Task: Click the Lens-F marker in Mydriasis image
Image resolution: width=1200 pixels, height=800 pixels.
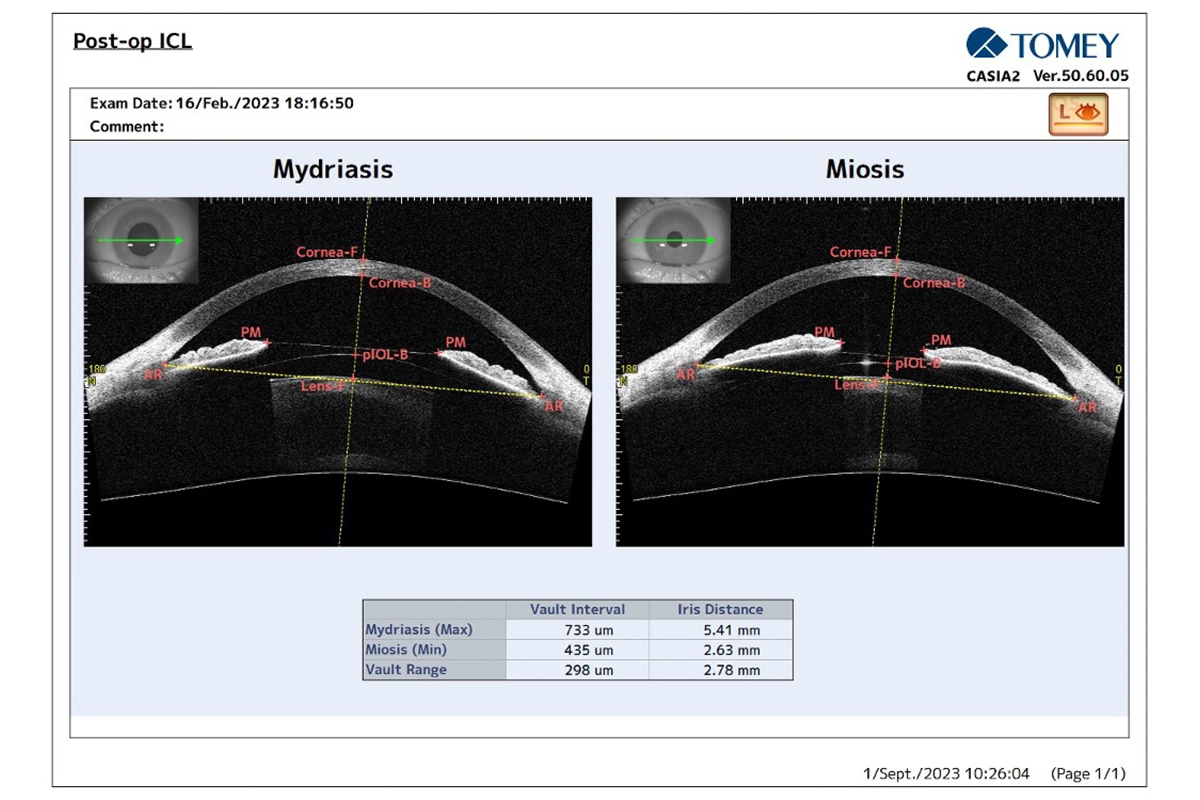Action: (x=324, y=384)
